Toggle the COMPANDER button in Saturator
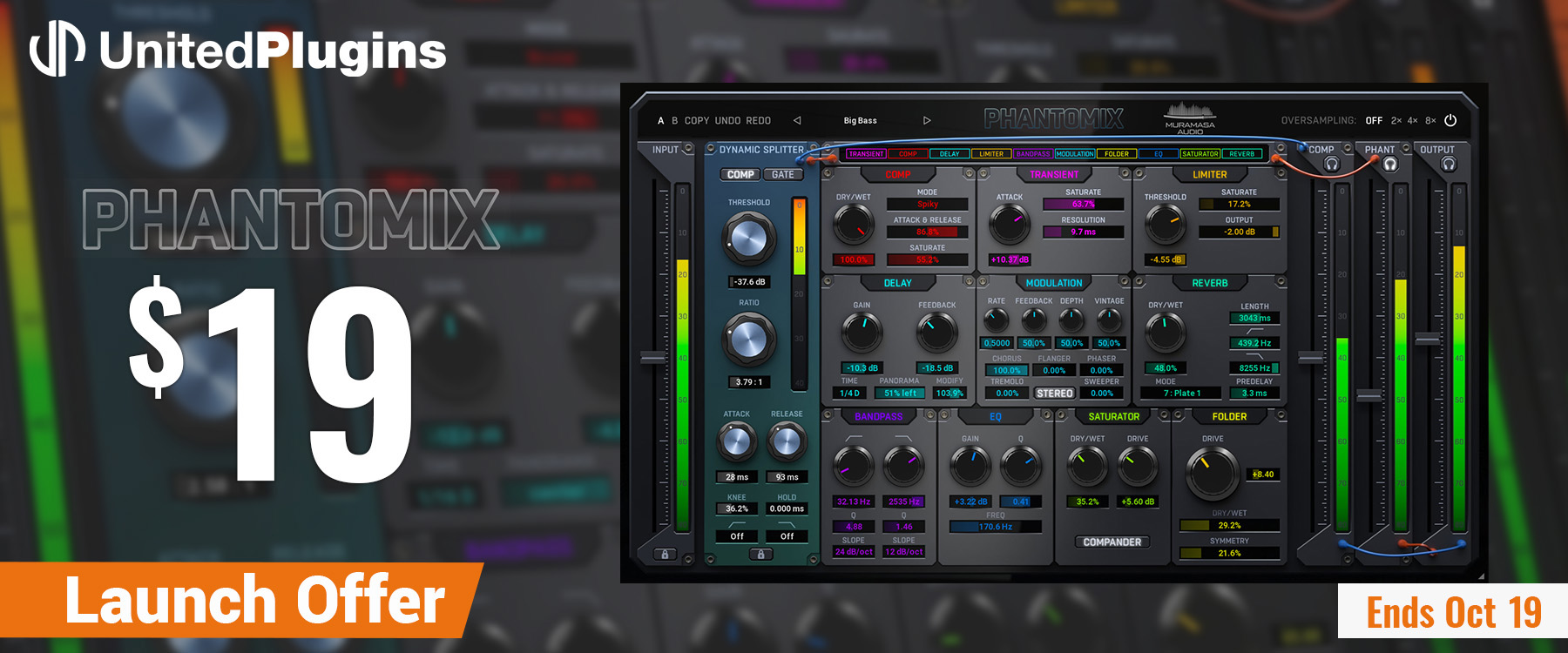Screen dimensions: 1568x653 point(1112,542)
